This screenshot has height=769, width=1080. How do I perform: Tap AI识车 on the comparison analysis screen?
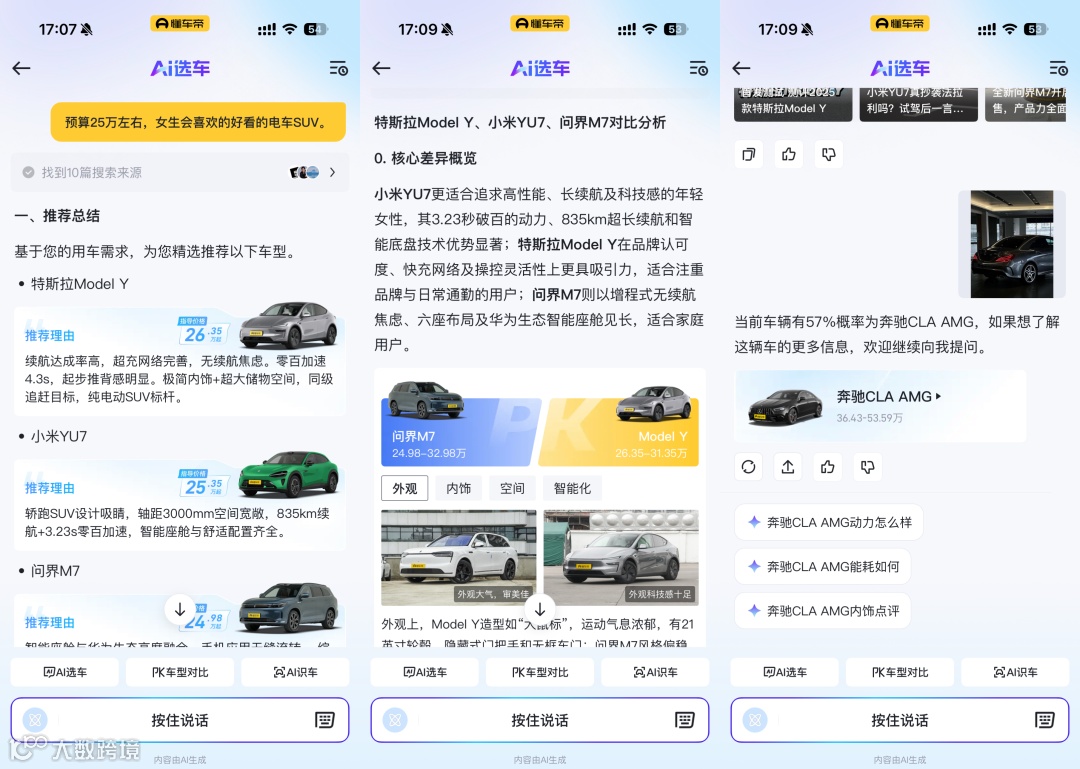click(656, 672)
